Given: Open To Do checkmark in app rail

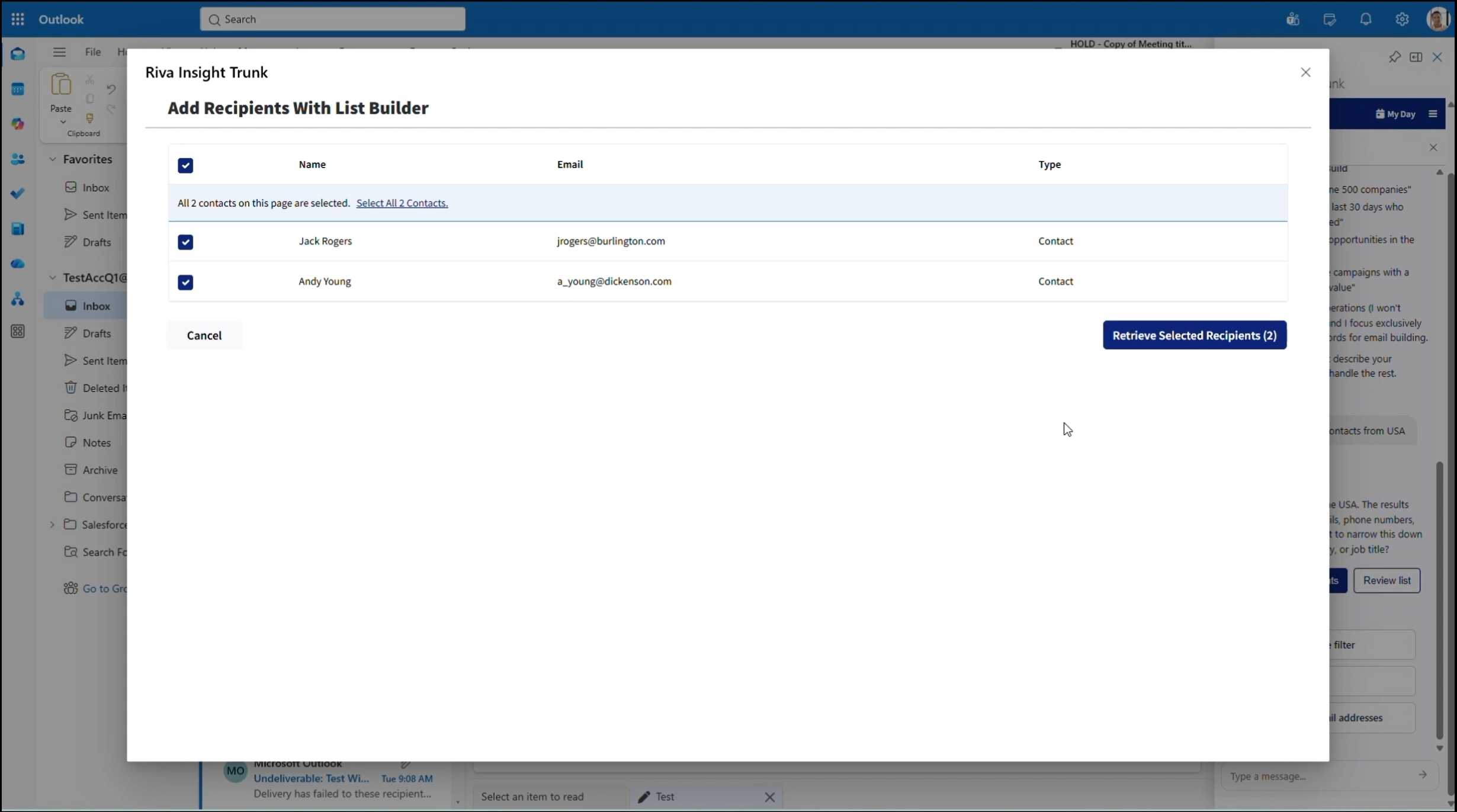Looking at the screenshot, I should click(18, 194).
